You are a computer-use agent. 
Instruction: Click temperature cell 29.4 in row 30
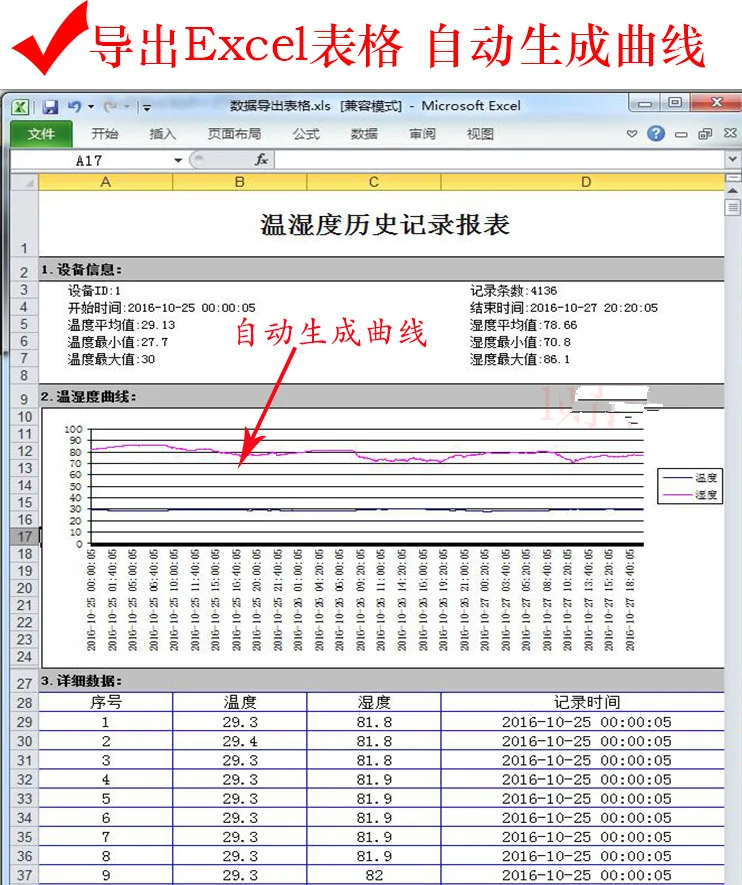[240, 741]
